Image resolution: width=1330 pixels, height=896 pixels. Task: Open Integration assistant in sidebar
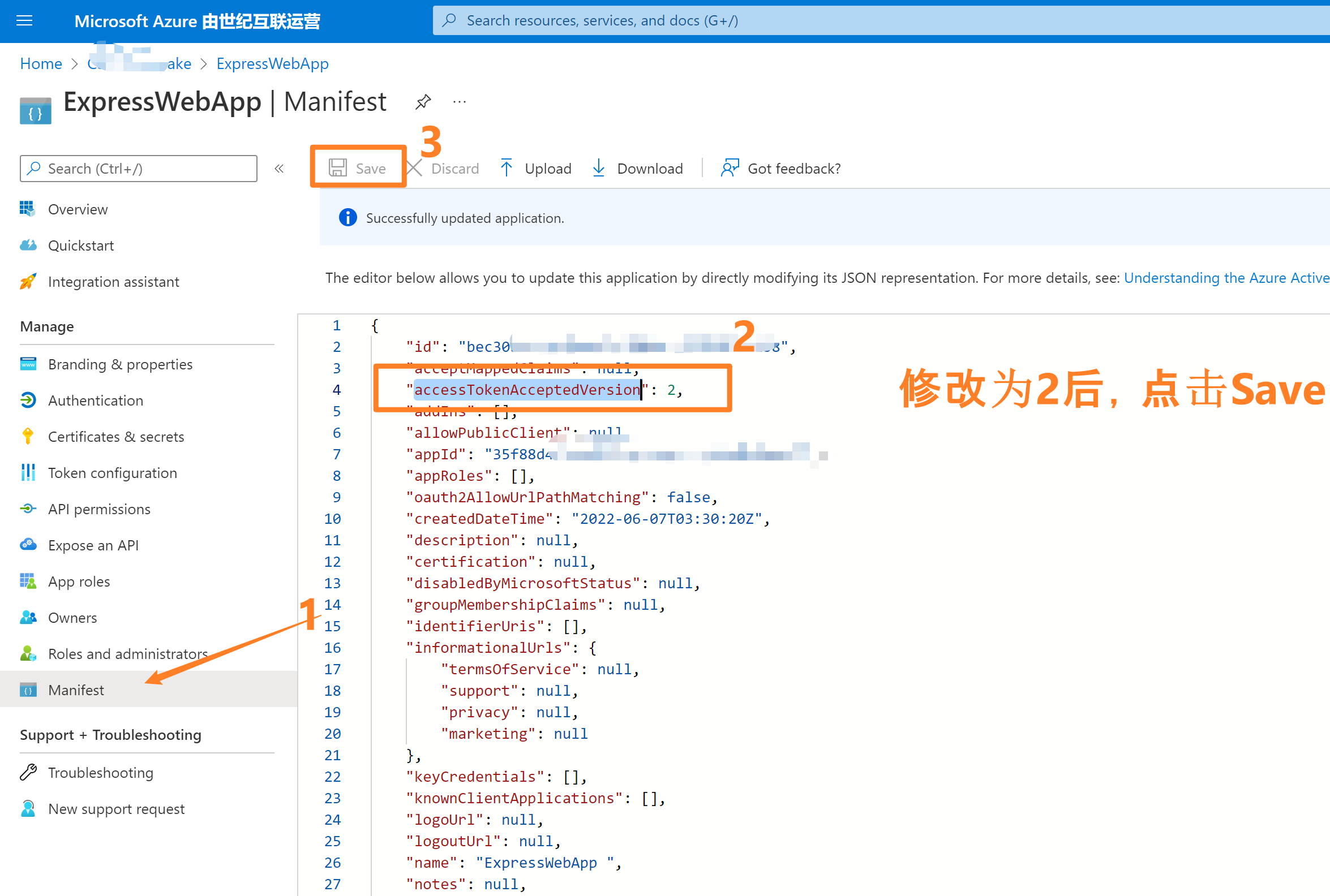click(113, 282)
